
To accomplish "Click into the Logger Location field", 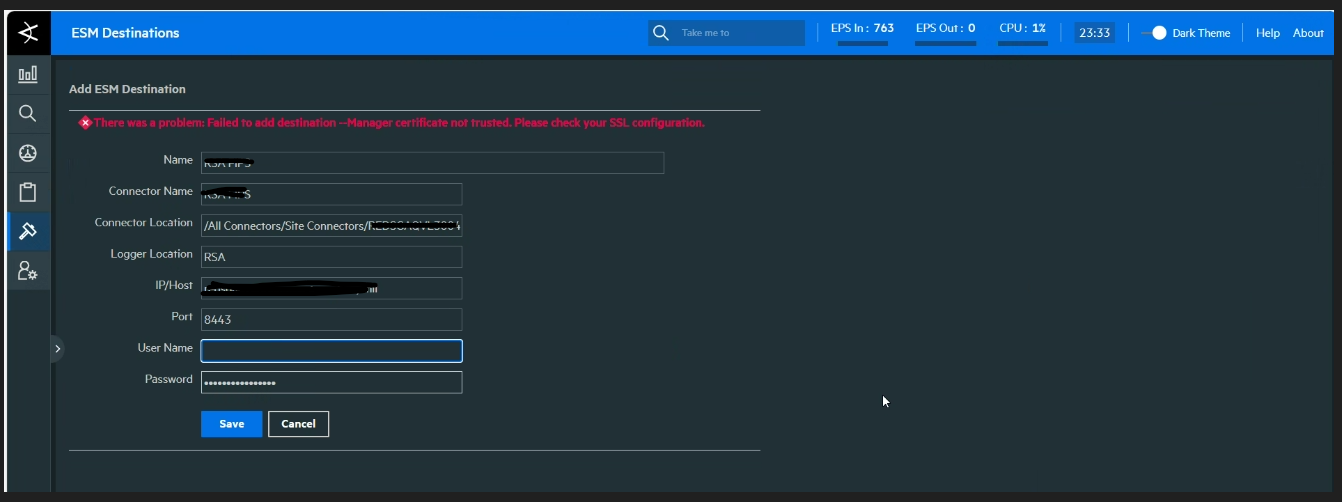I will pos(331,257).
